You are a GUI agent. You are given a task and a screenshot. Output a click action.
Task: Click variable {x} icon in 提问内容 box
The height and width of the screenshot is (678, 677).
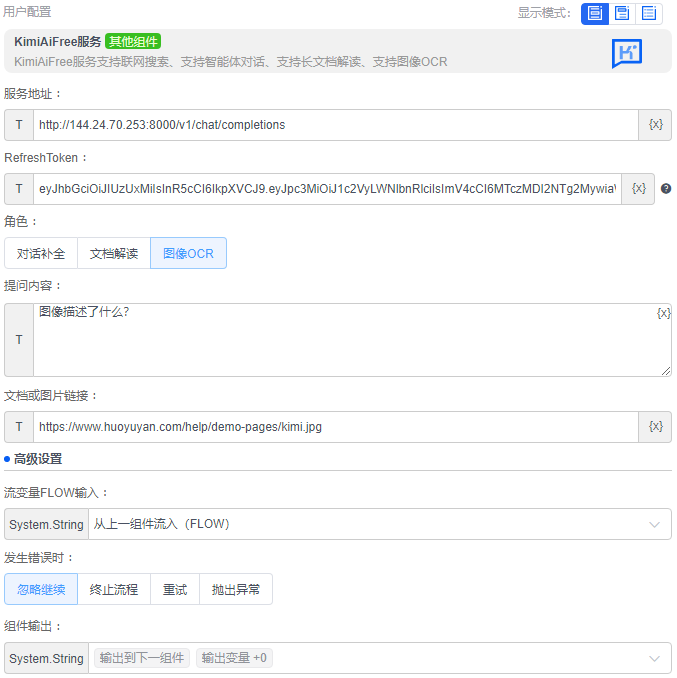coord(663,313)
